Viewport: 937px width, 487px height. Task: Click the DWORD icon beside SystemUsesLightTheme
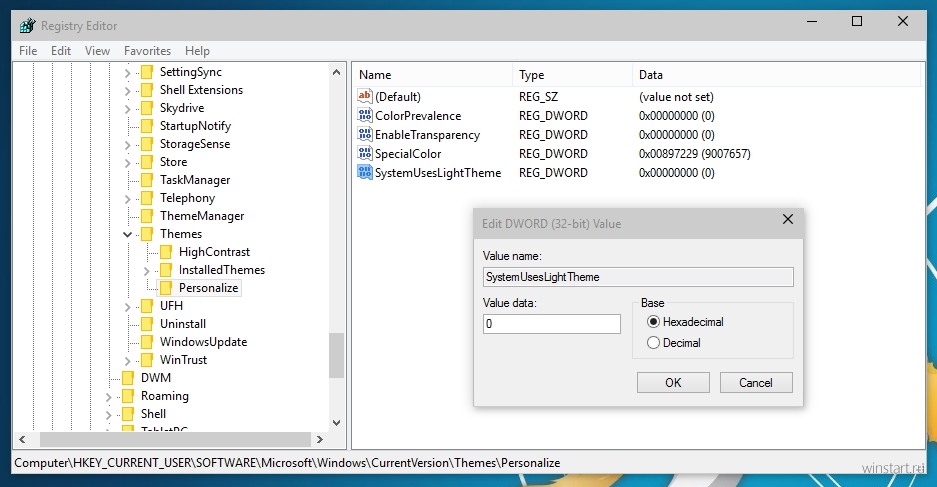pos(364,173)
